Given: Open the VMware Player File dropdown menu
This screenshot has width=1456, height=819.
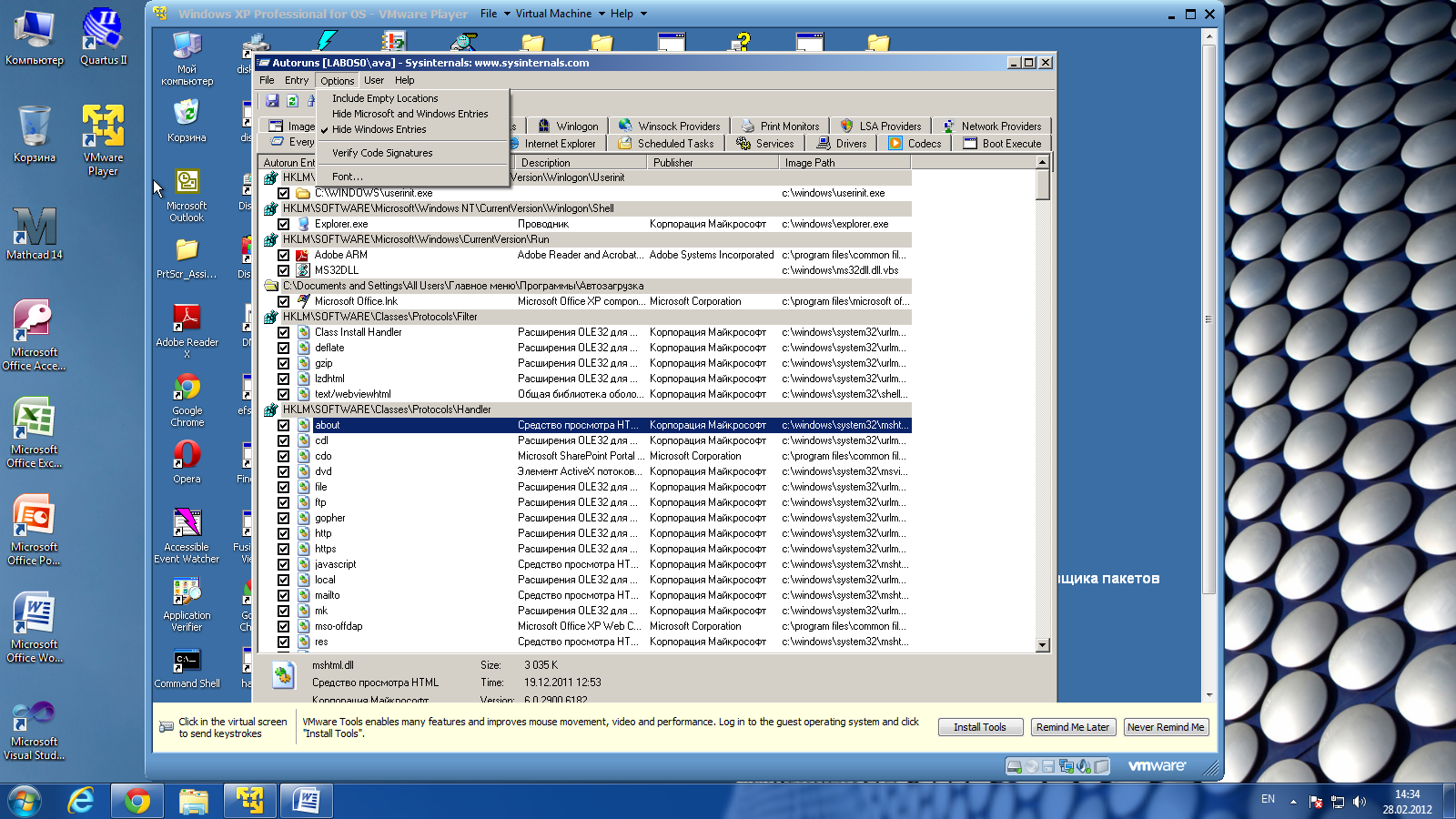Looking at the screenshot, I should [x=494, y=14].
